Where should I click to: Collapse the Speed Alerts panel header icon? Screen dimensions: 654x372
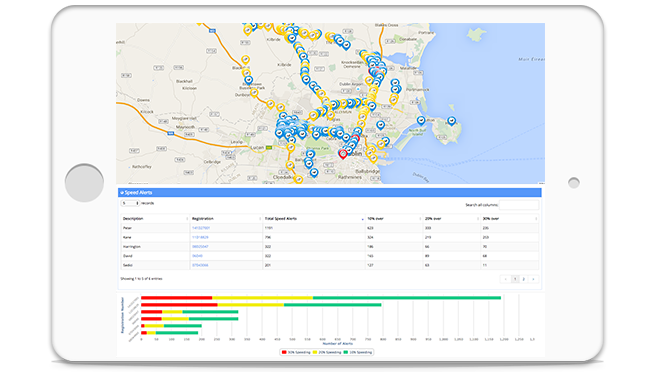coord(122,193)
